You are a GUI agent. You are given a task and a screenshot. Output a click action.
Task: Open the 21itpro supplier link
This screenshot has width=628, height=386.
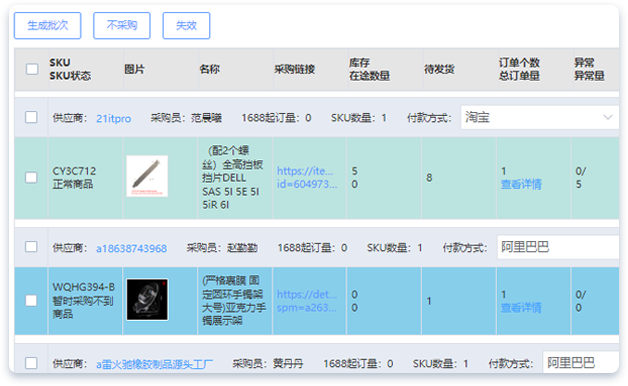pyautogui.click(x=114, y=119)
